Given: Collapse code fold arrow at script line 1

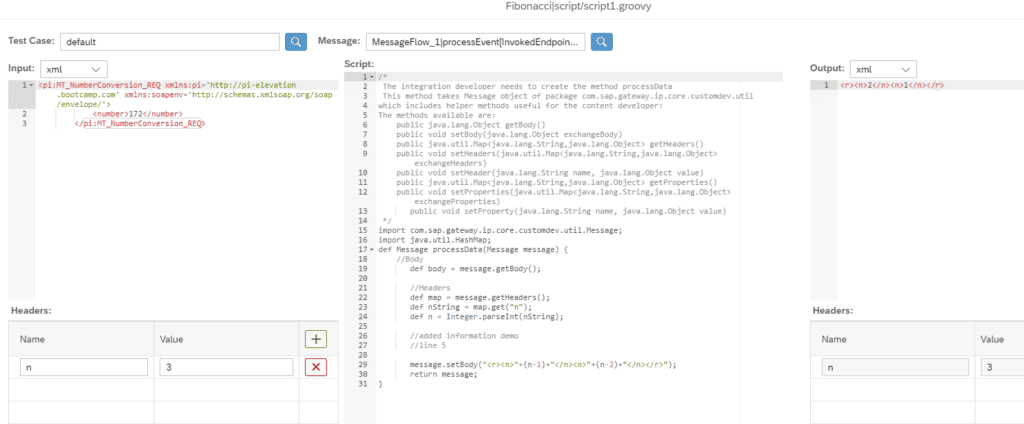Looking at the screenshot, I should click(x=372, y=77).
